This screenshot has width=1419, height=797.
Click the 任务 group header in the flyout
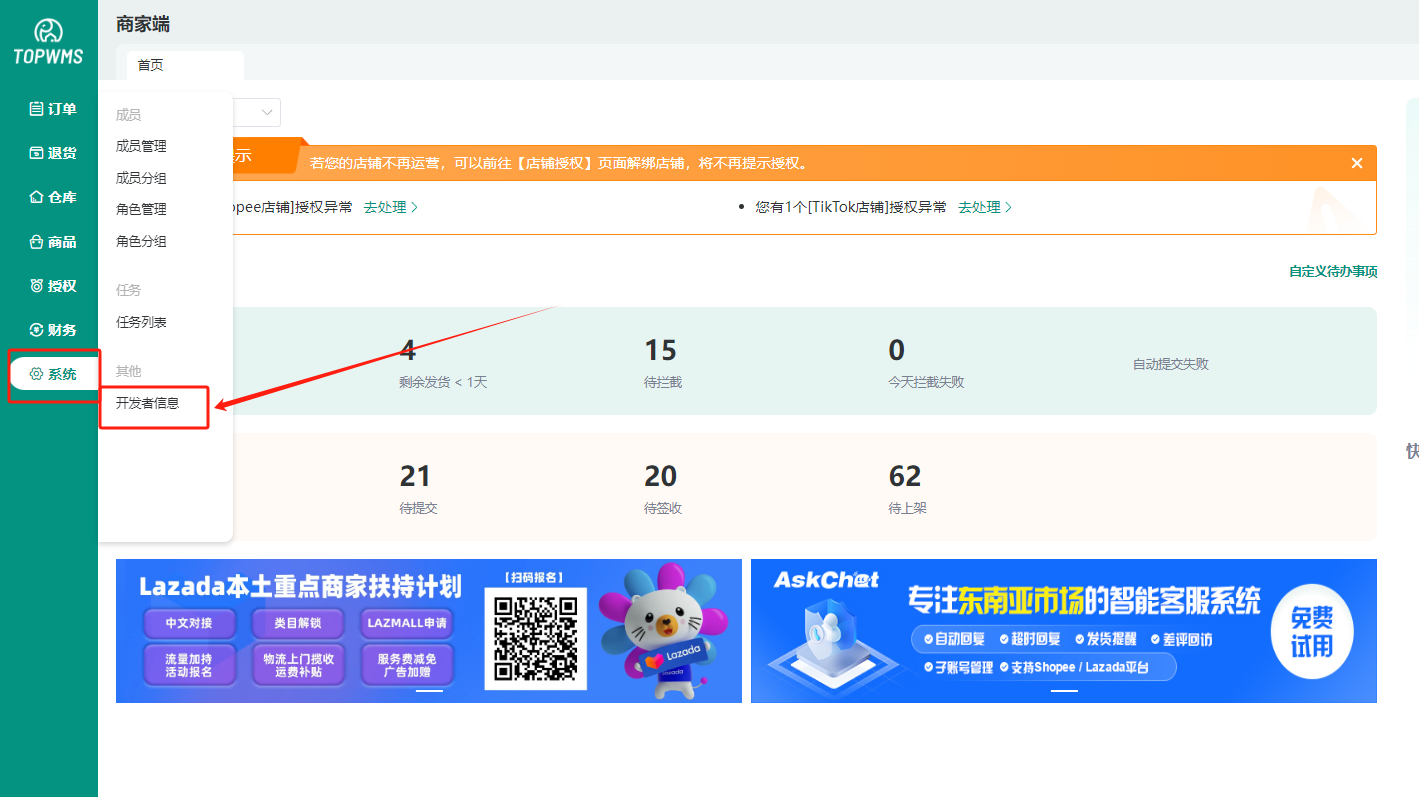pos(128,290)
